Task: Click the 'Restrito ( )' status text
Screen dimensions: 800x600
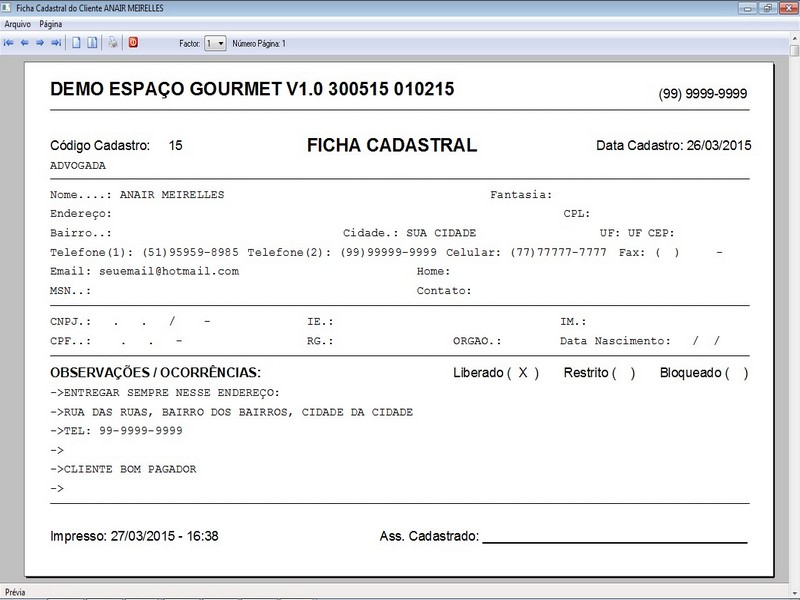Action: click(x=599, y=373)
